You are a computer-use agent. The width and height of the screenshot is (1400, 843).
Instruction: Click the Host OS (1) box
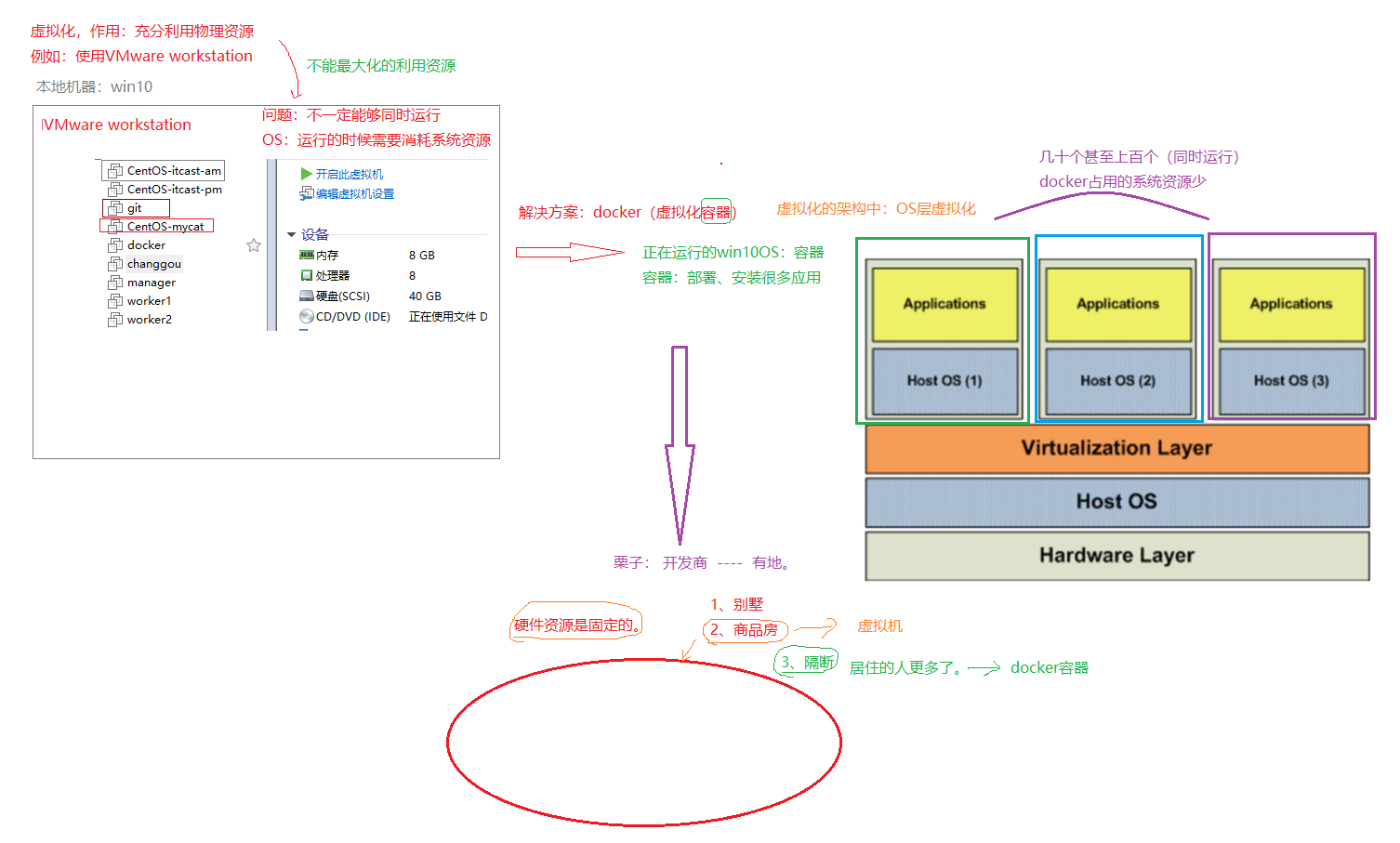coord(944,381)
